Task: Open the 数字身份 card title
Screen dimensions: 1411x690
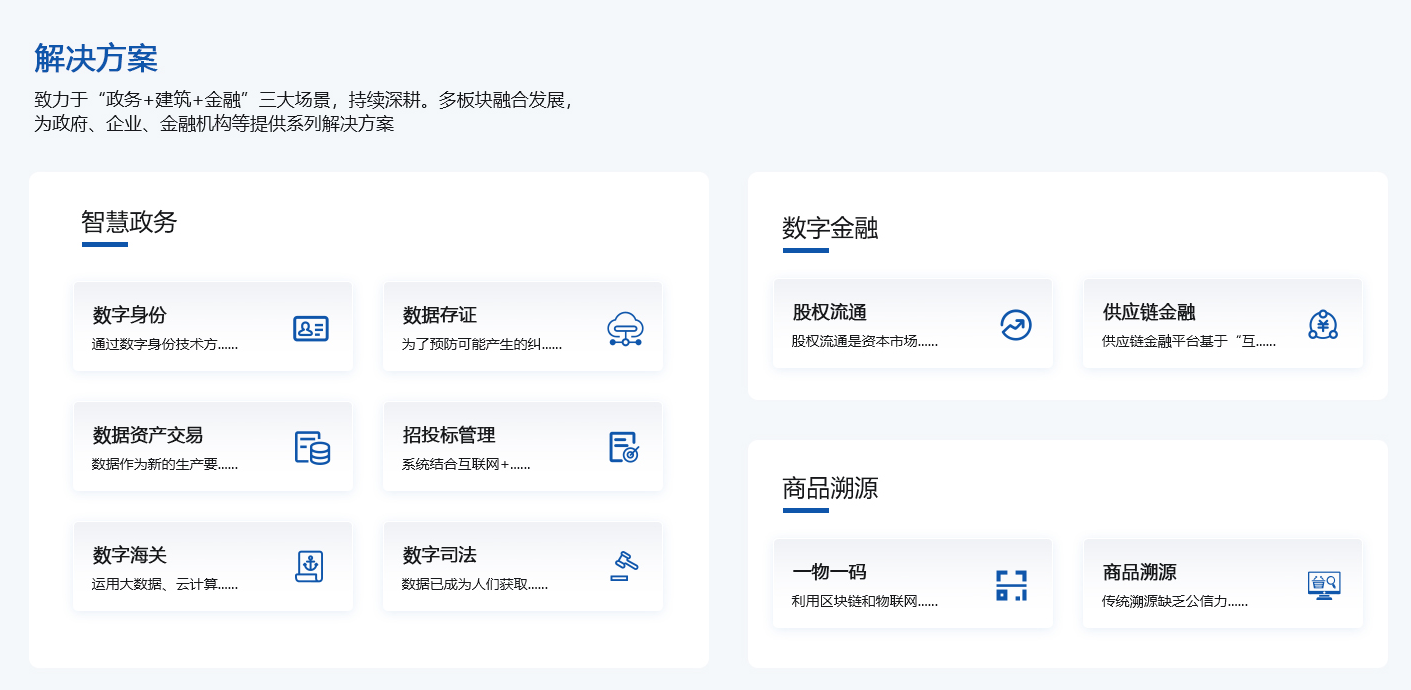Action: [130, 315]
